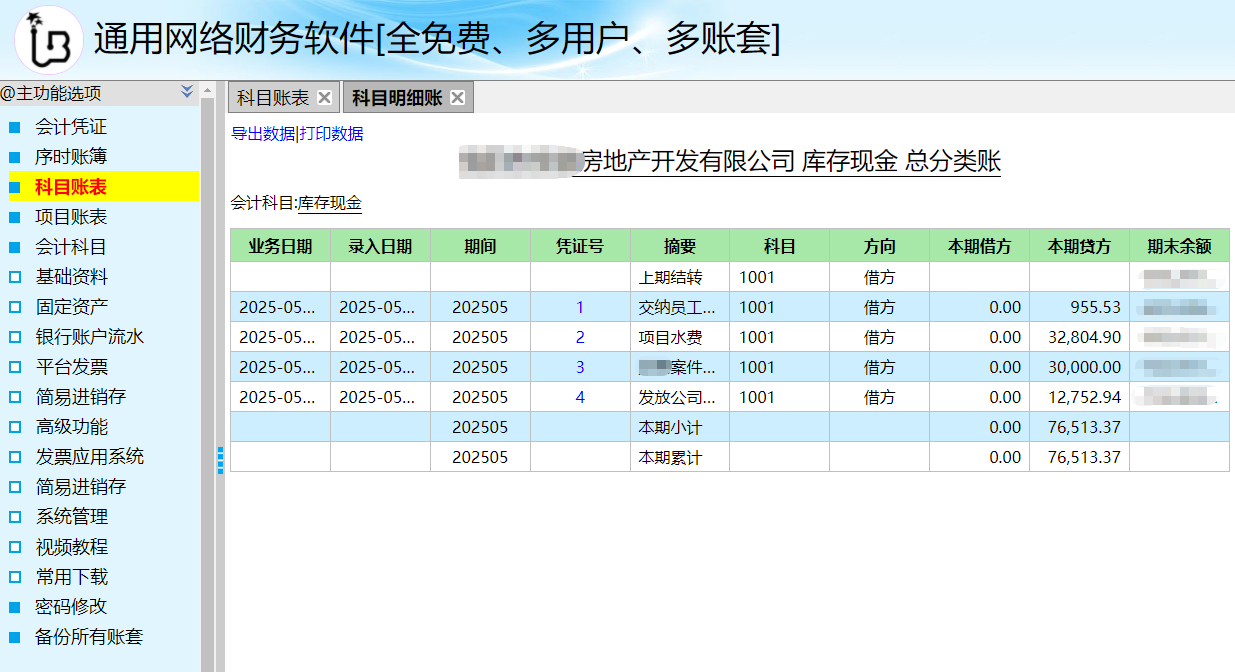Open voucher number 3 link

(x=580, y=367)
